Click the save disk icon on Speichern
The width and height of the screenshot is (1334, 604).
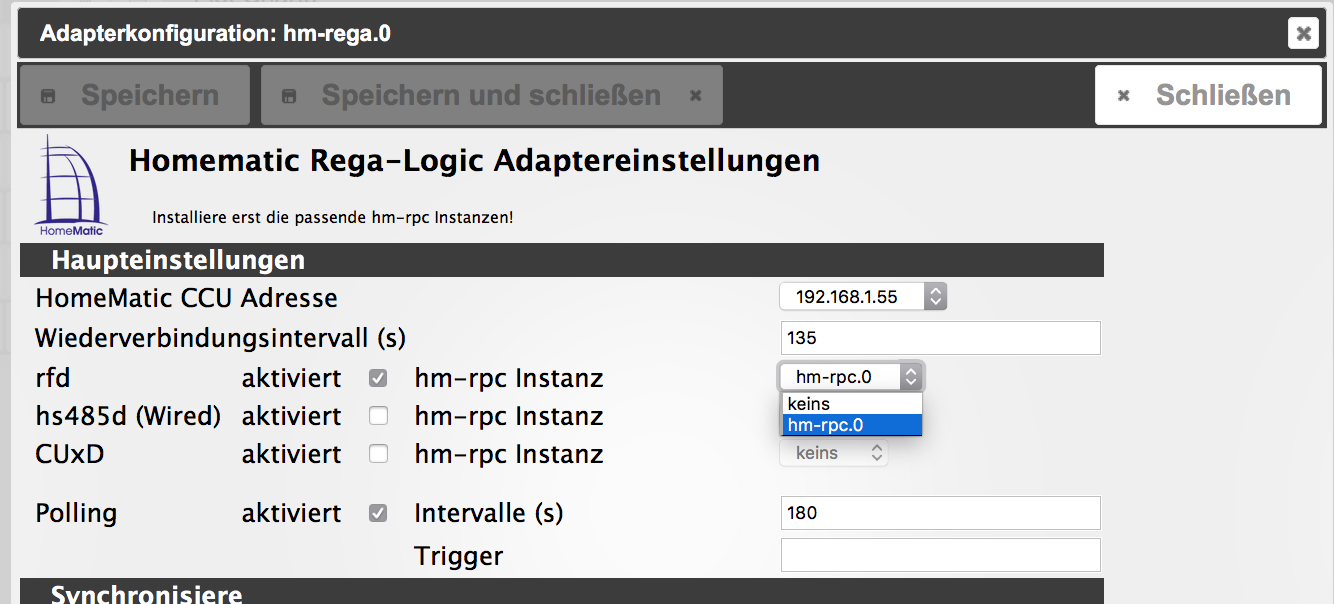click(48, 96)
